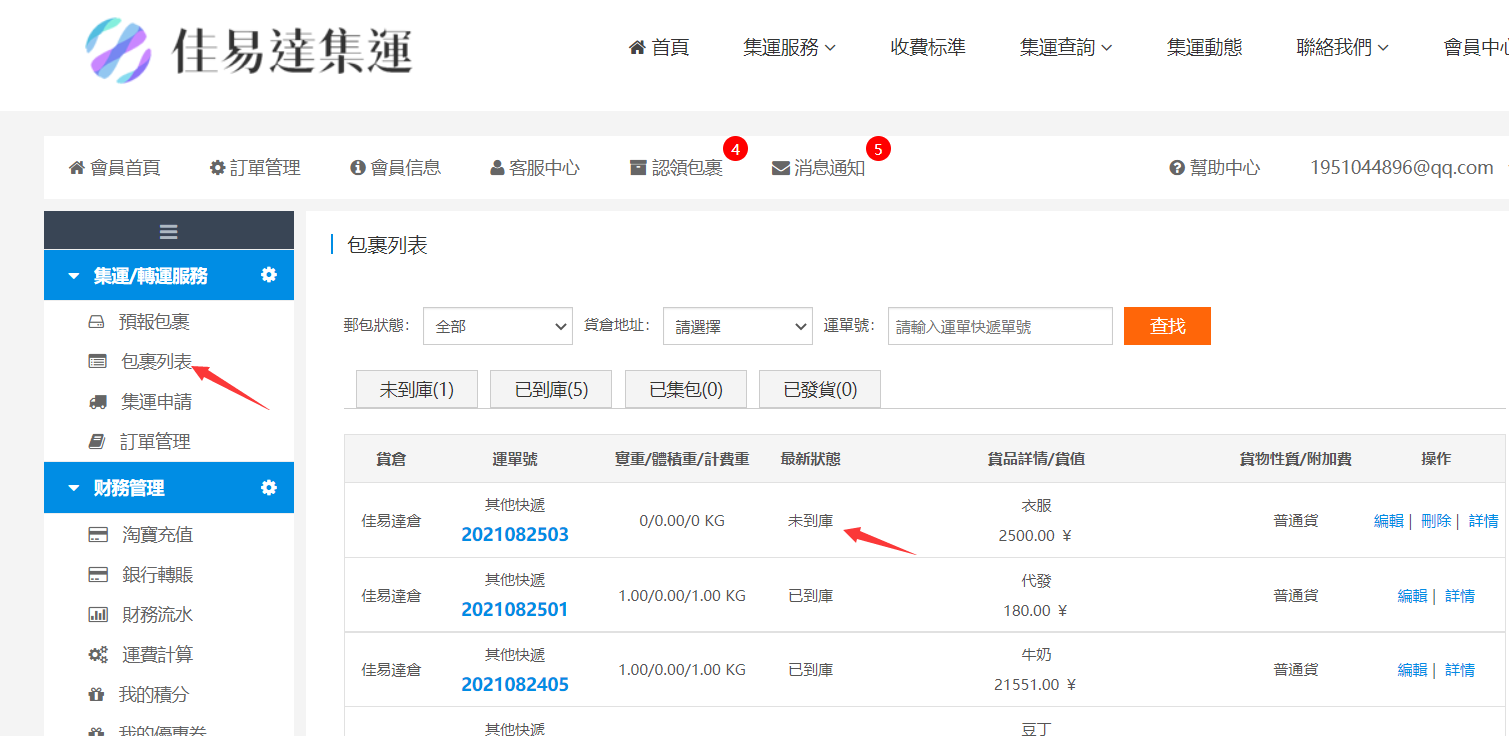This screenshot has height=736, width=1509.
Task: Go to 會員中心 in top navigation
Action: coord(1477,47)
